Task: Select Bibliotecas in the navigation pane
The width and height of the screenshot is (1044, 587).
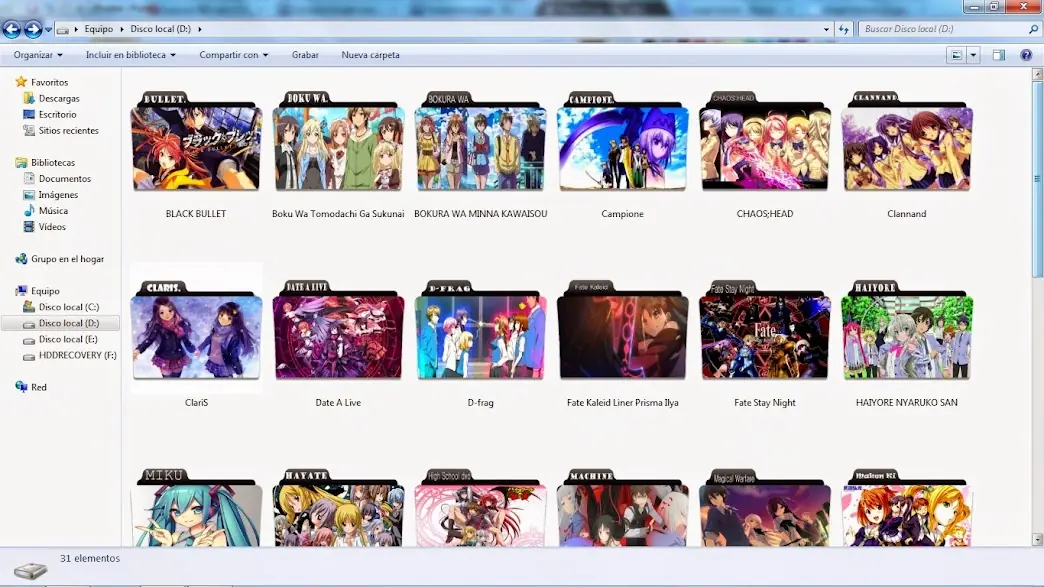Action: [53, 162]
